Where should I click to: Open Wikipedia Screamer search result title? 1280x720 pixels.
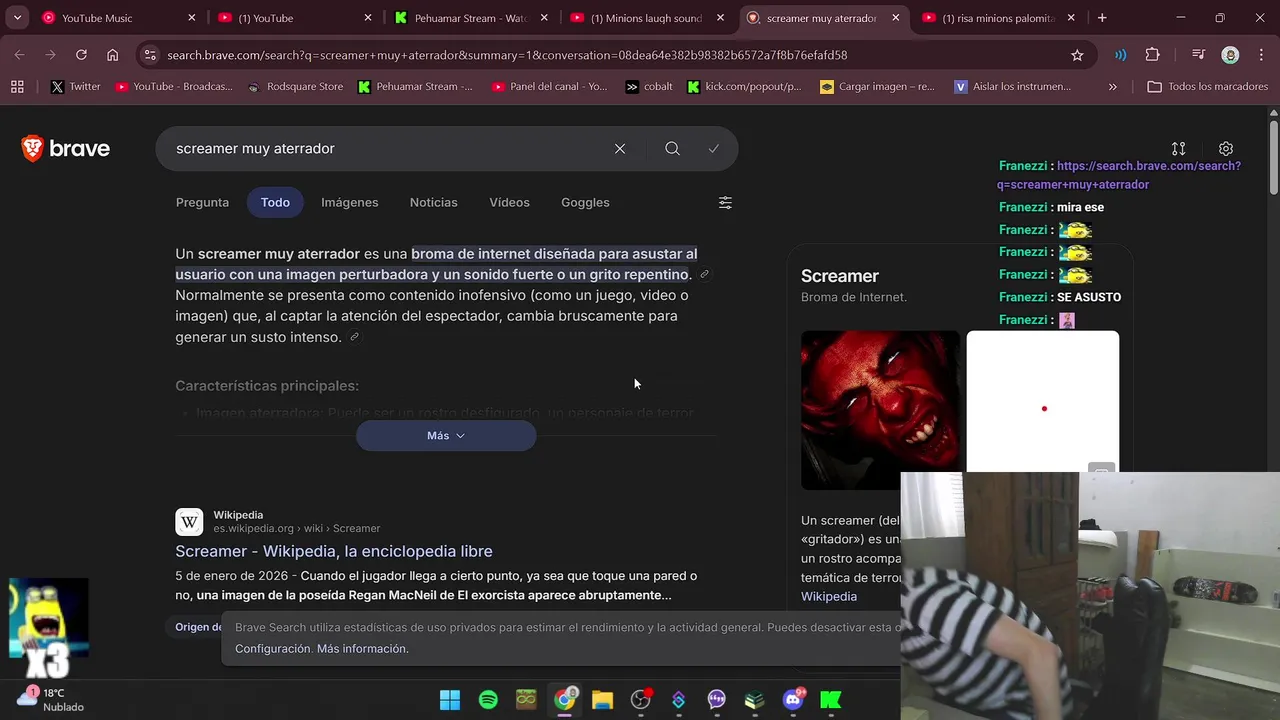(x=334, y=551)
